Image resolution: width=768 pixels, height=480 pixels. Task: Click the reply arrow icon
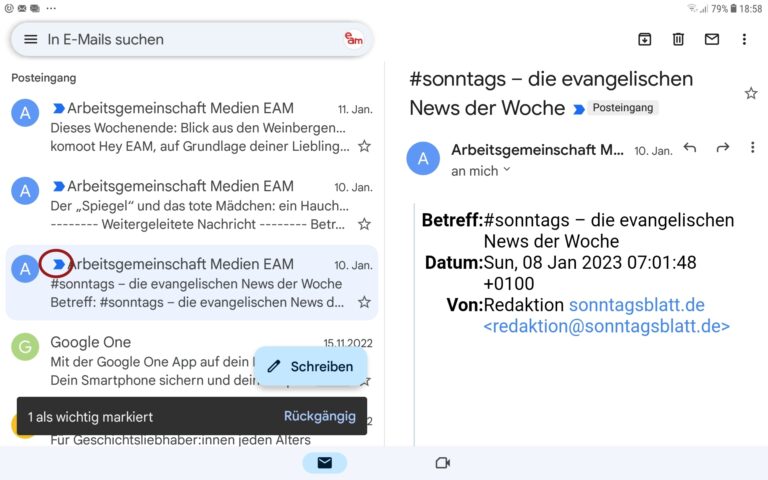tap(690, 147)
